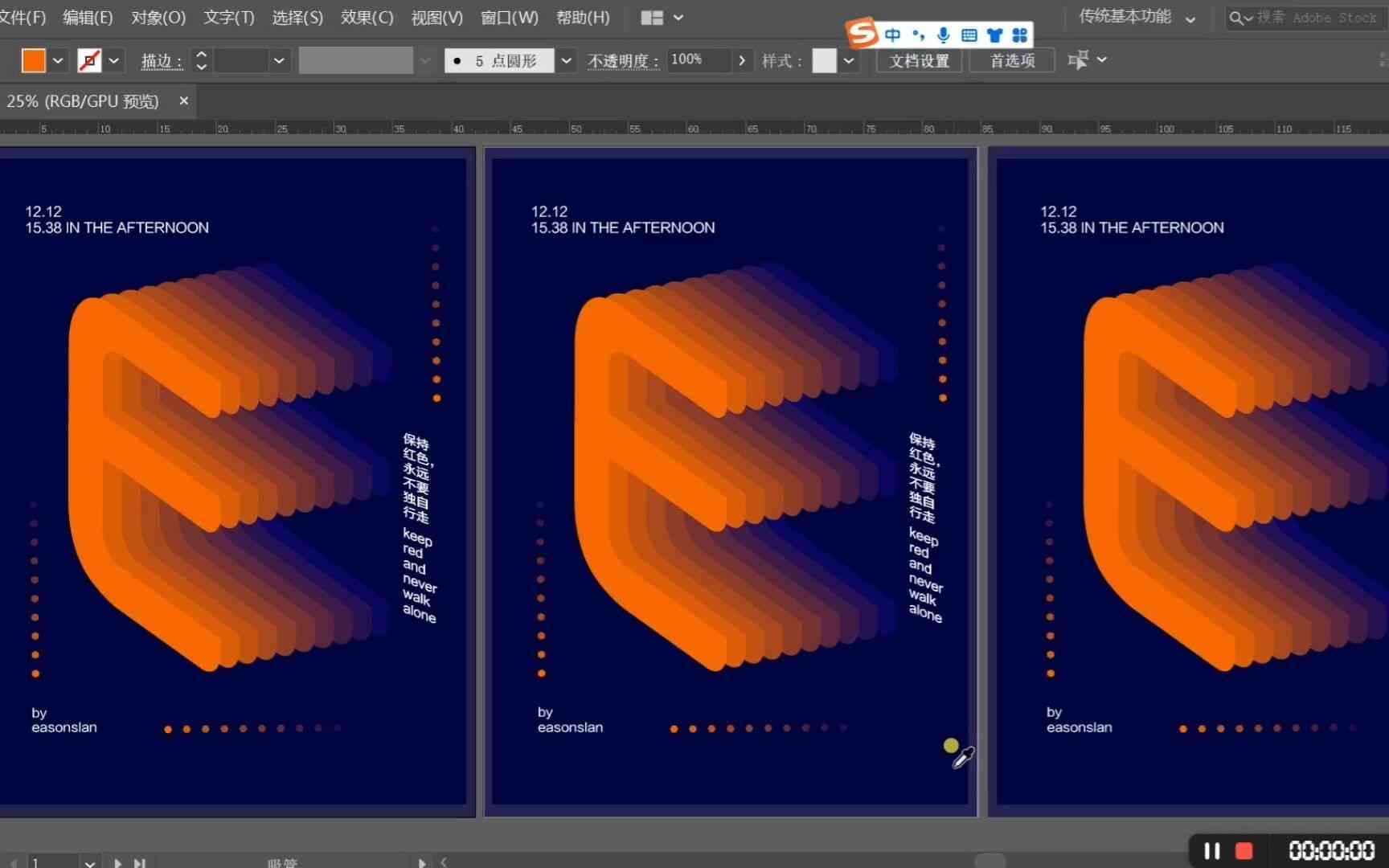Image resolution: width=1389 pixels, height=868 pixels.
Task: Click "12.12" date text on left artboard
Action: point(43,211)
